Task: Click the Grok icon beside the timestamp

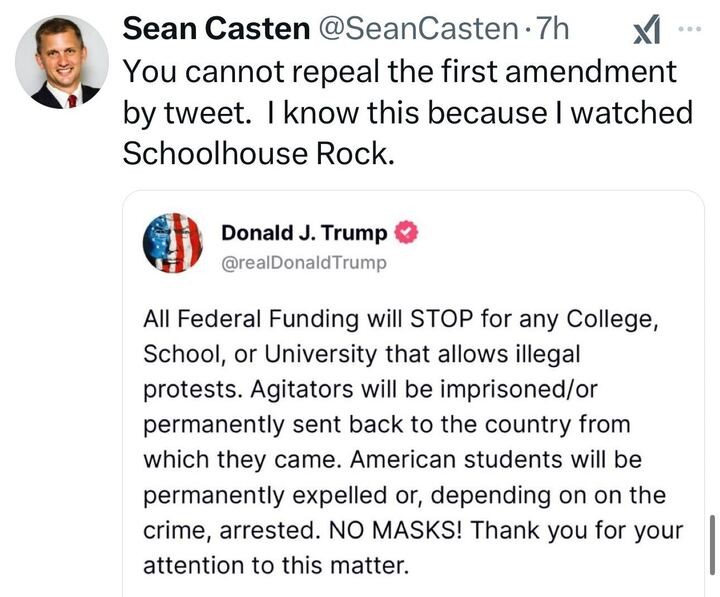Action: [647, 29]
